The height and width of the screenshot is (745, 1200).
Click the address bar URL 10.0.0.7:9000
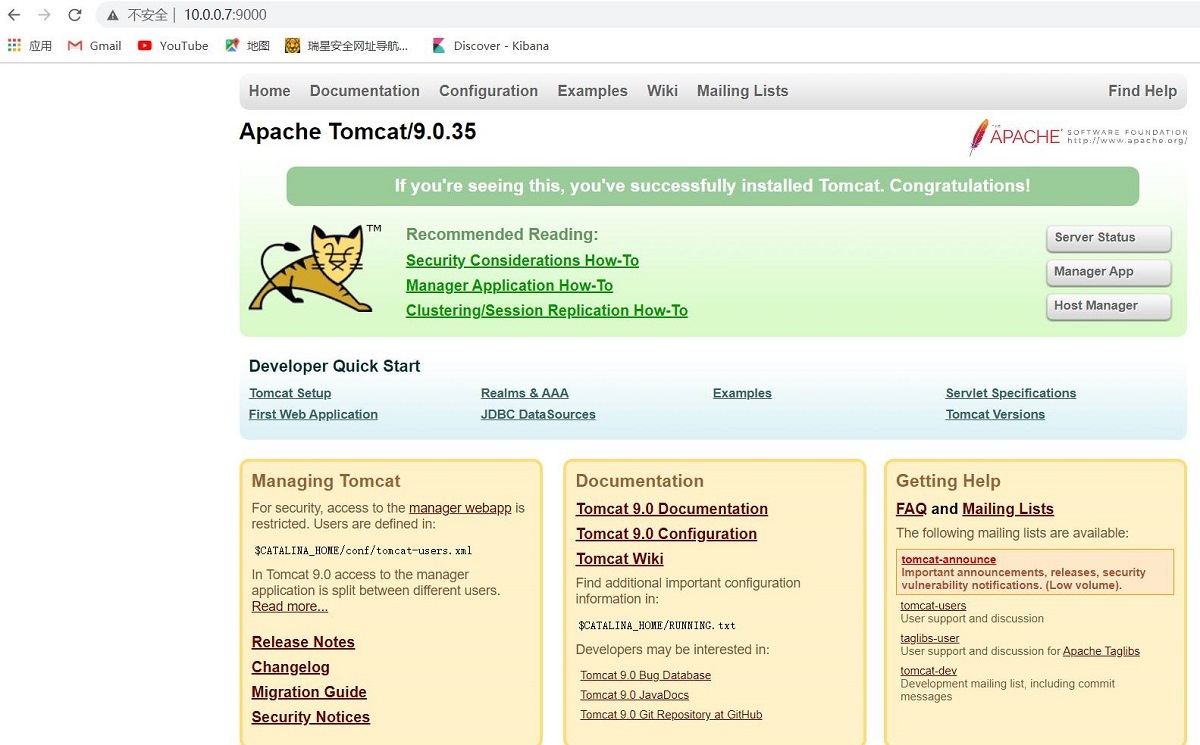225,15
